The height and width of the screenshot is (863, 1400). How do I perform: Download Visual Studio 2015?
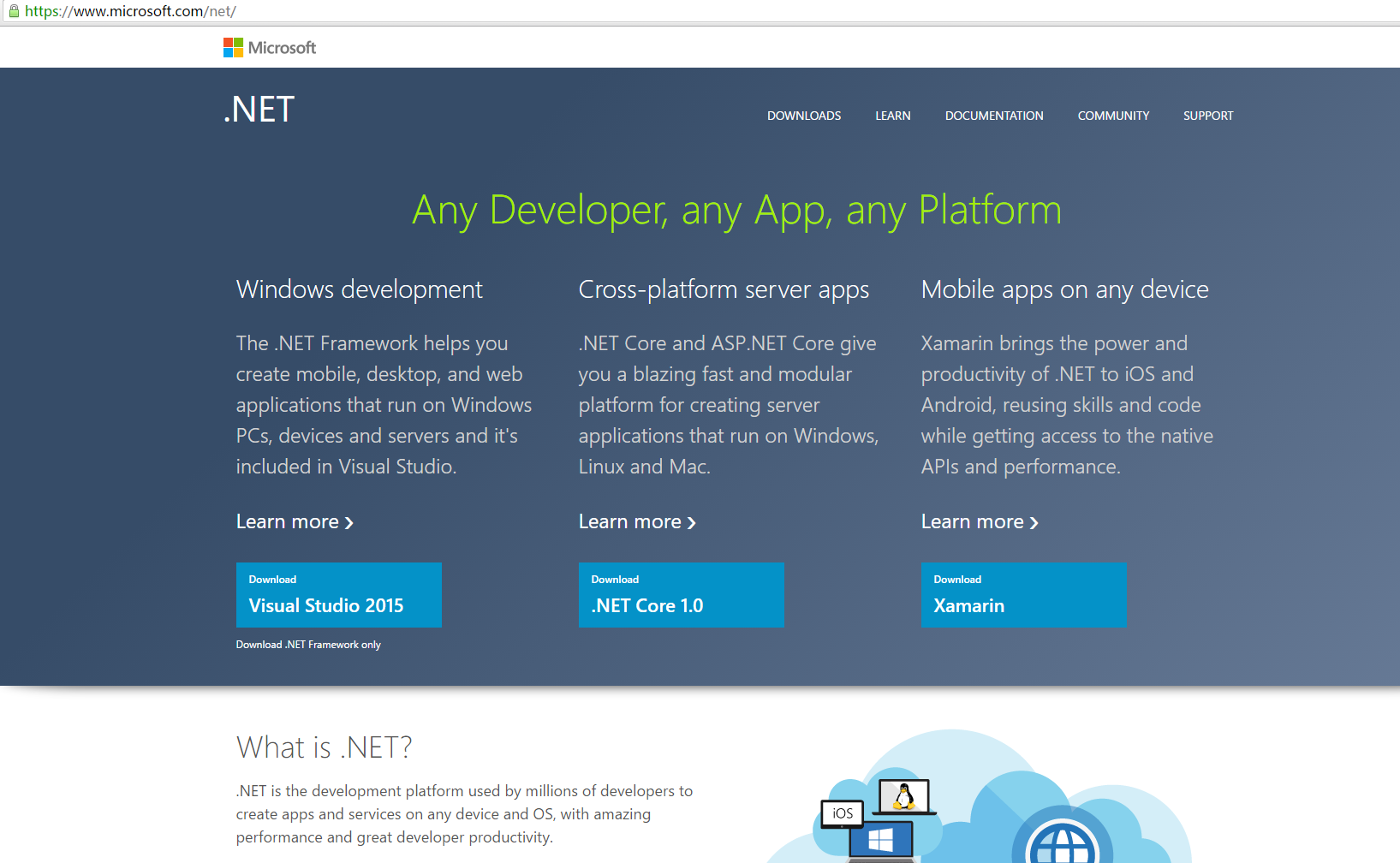[x=339, y=595]
